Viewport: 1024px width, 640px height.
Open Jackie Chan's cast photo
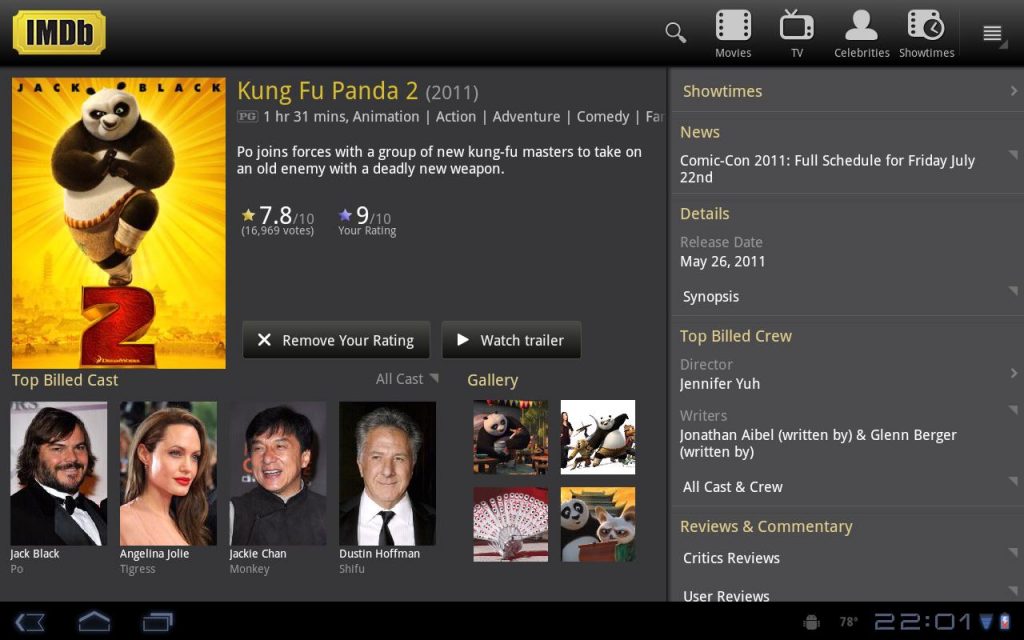click(278, 473)
